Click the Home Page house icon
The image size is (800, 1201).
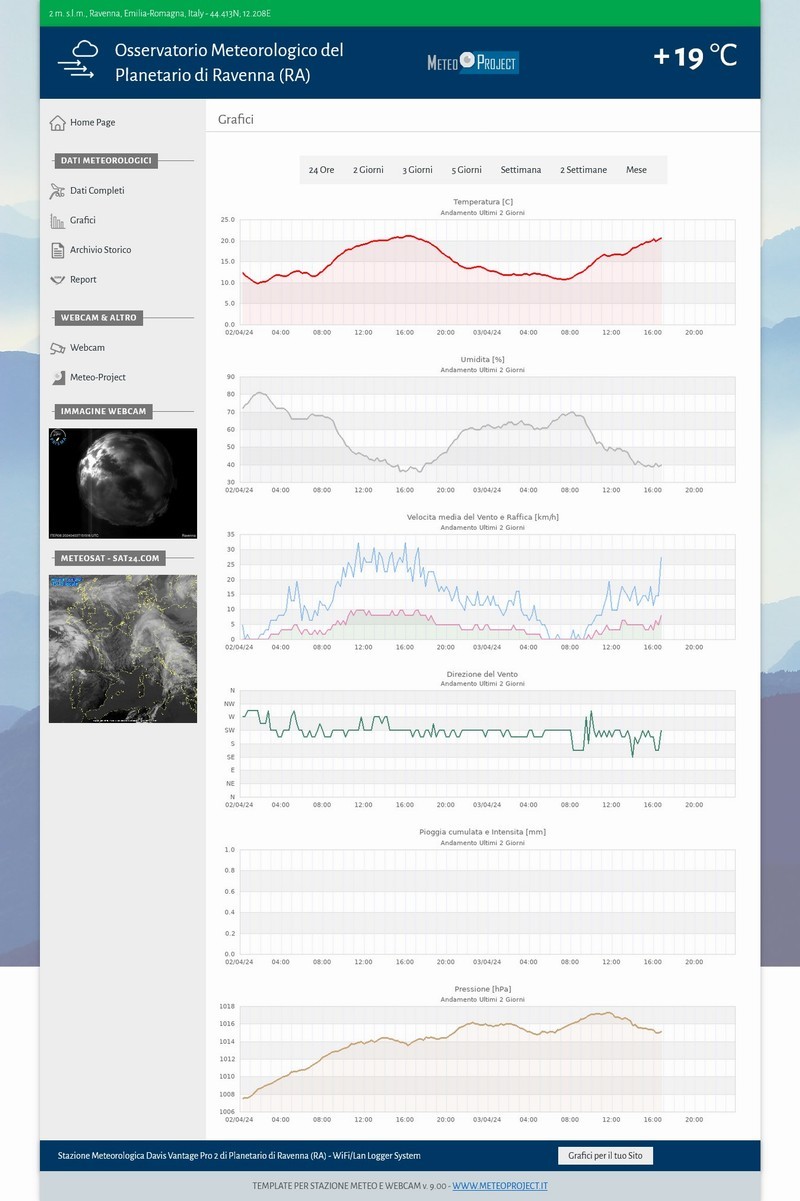pos(57,123)
